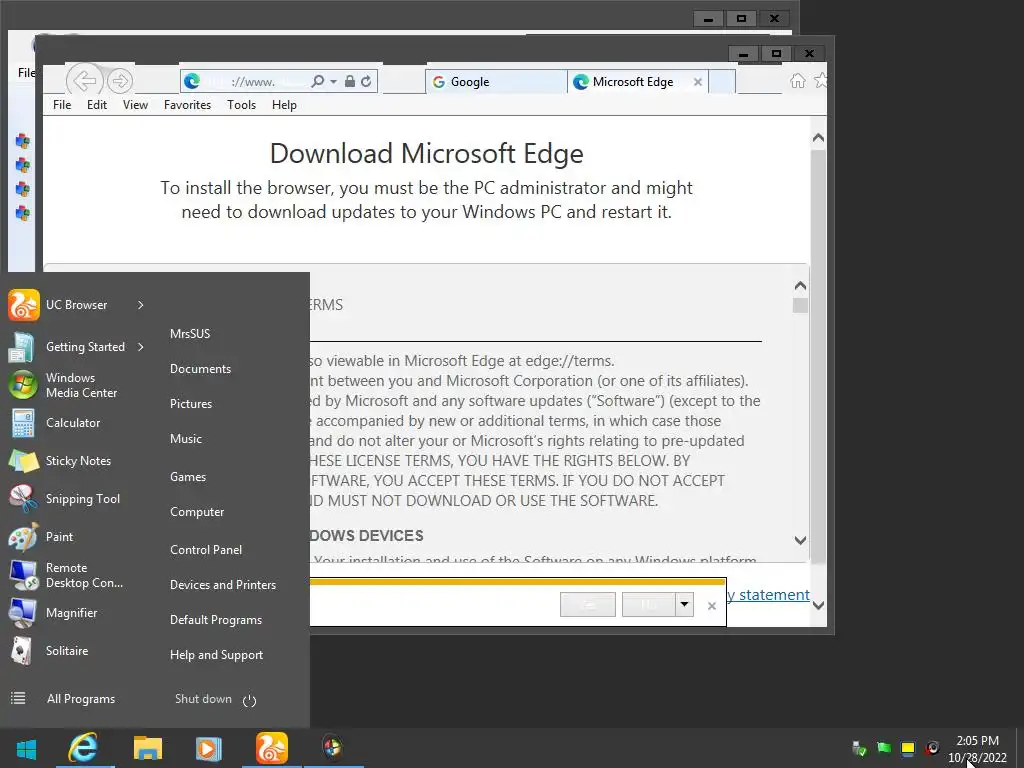Open Default Programs
The height and width of the screenshot is (768, 1024).
[216, 620]
